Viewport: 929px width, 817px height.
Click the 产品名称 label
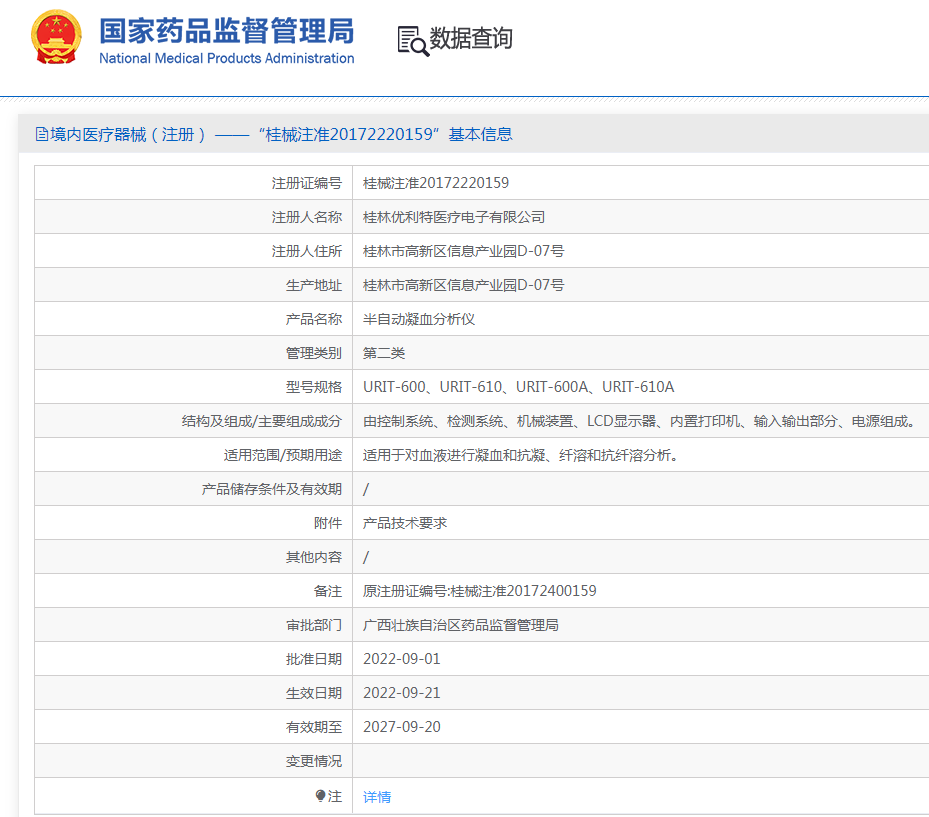pyautogui.click(x=313, y=319)
